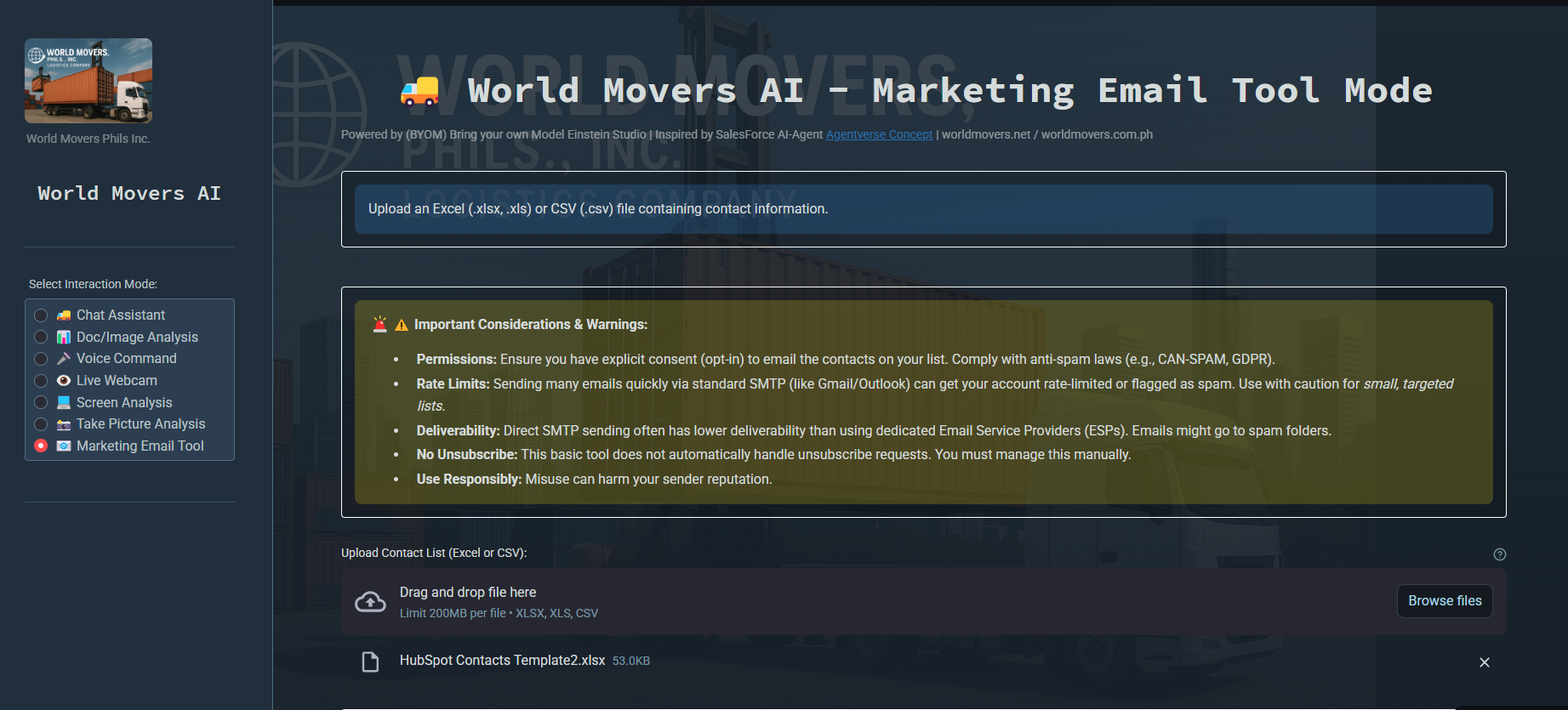Click the 'Permissions:' warning item
Viewport: 1568px width, 710px height.
coord(846,360)
